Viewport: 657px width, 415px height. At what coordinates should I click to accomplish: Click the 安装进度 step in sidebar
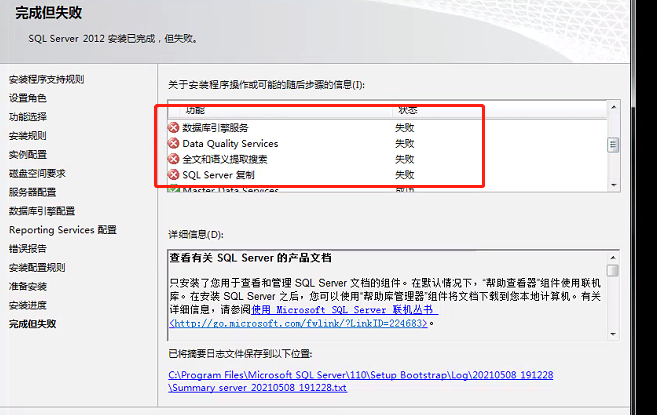(28, 305)
